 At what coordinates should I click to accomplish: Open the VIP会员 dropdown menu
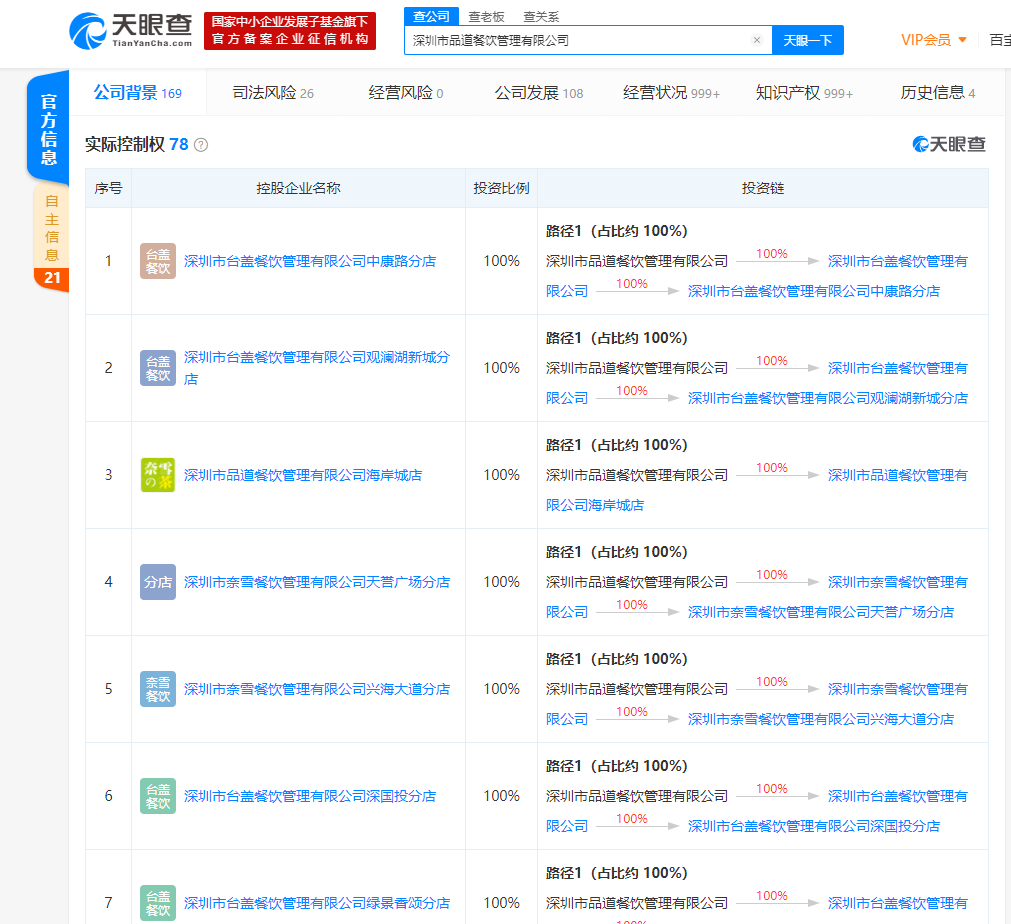pyautogui.click(x=934, y=40)
